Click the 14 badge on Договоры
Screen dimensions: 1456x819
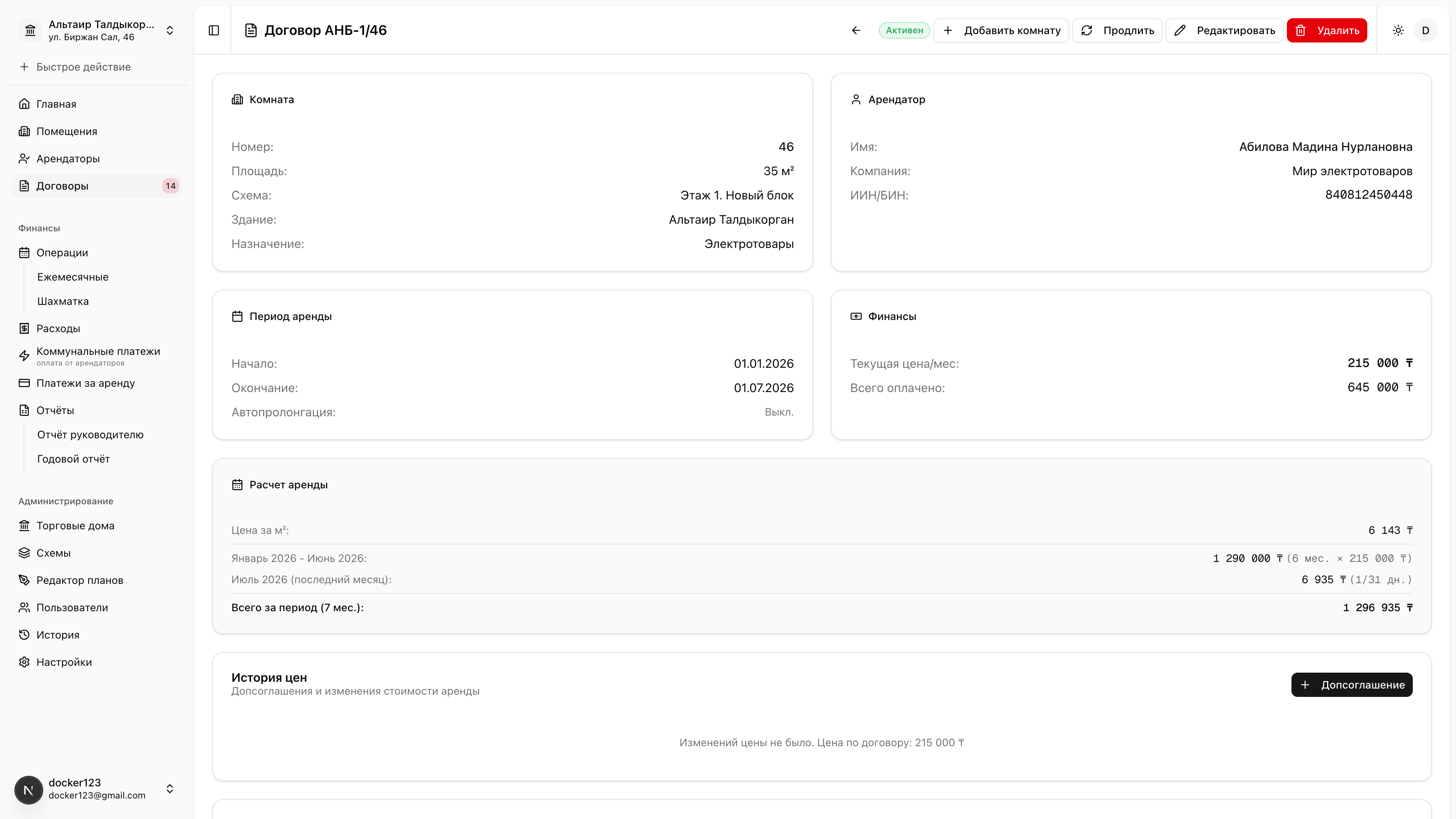tap(171, 186)
